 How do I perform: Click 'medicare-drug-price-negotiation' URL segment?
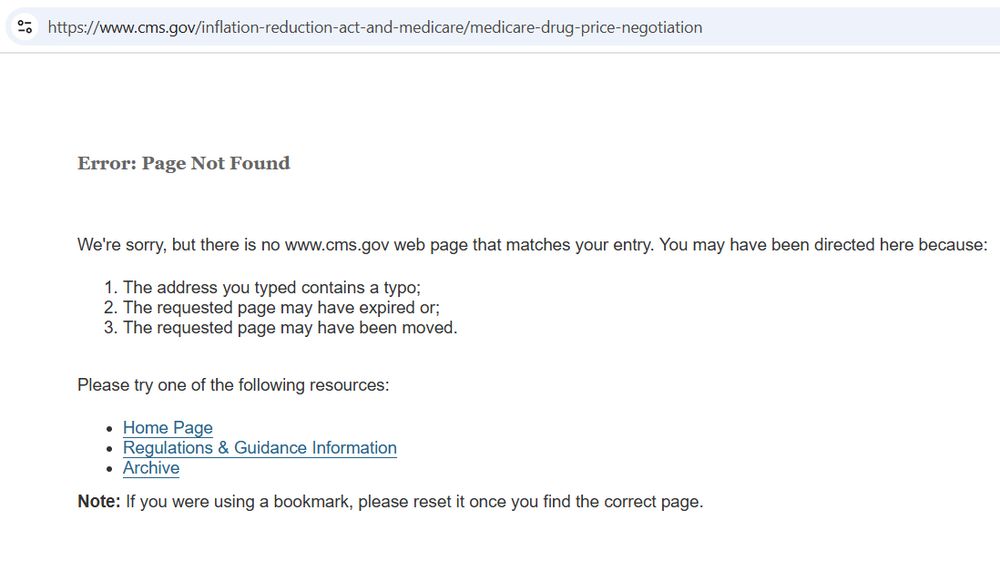(586, 27)
